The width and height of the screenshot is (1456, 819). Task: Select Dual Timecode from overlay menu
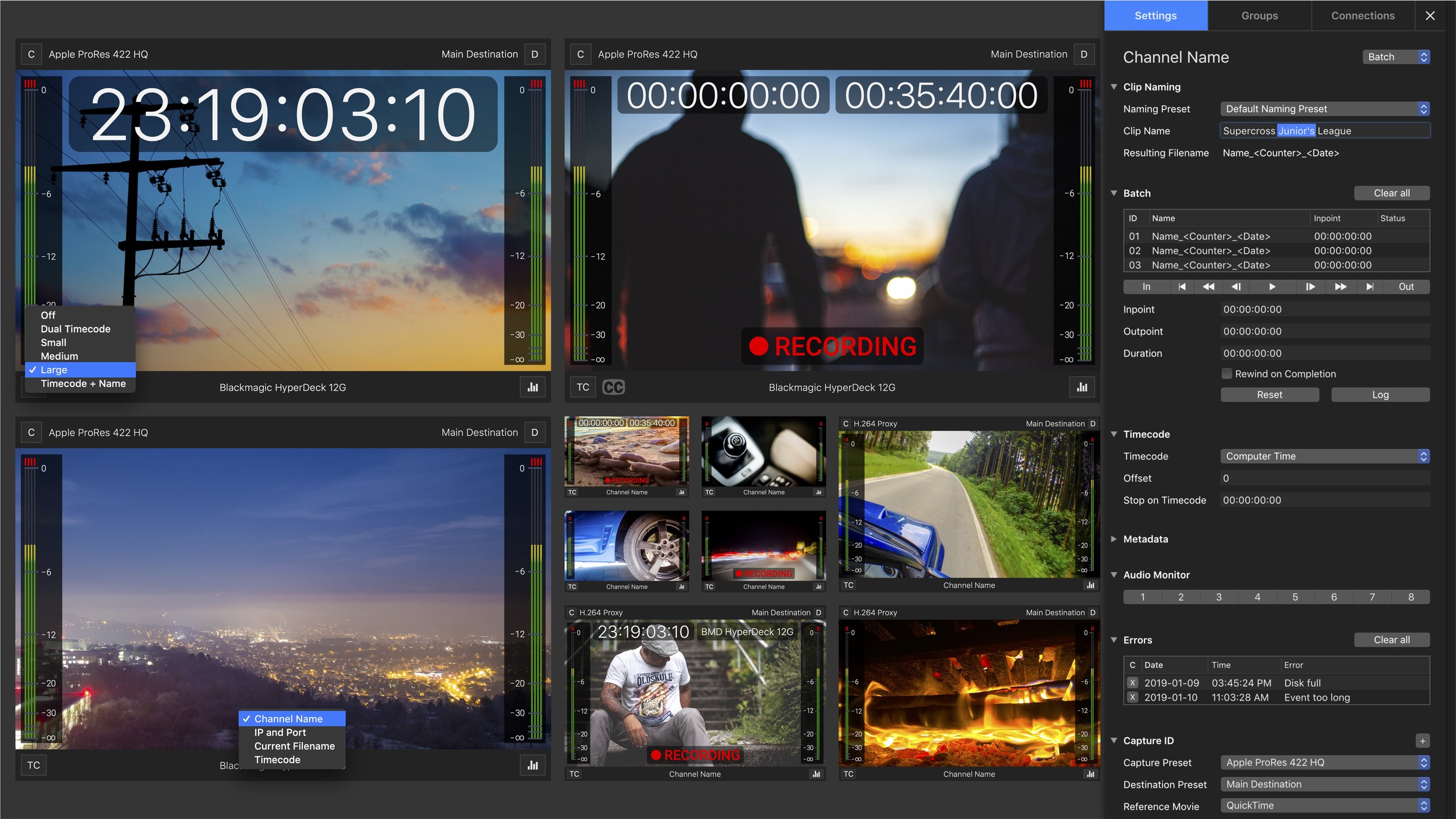click(76, 329)
